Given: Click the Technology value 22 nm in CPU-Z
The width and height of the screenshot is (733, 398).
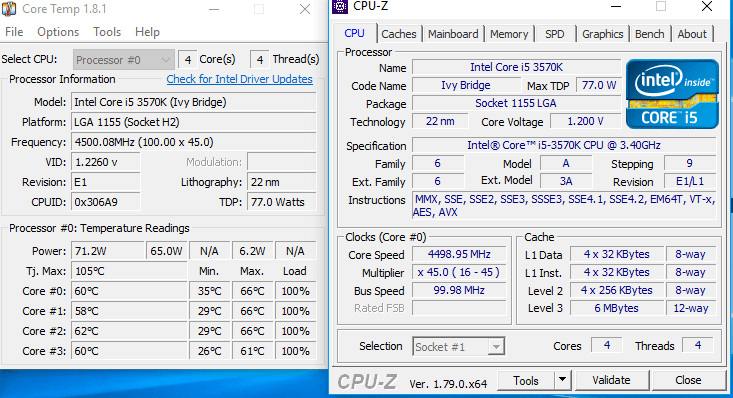Looking at the screenshot, I should click(440, 122).
